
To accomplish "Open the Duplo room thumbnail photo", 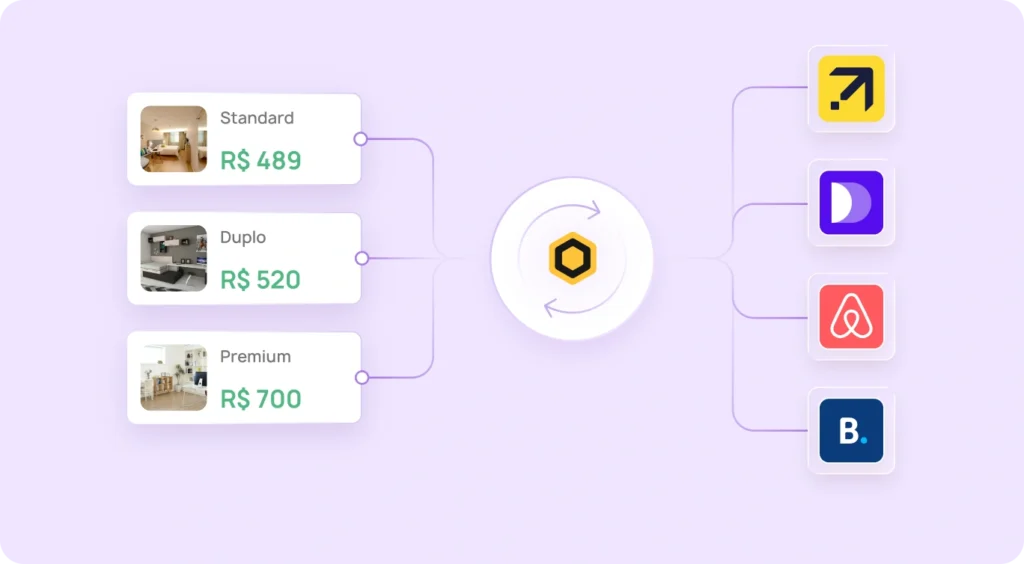I will [174, 258].
